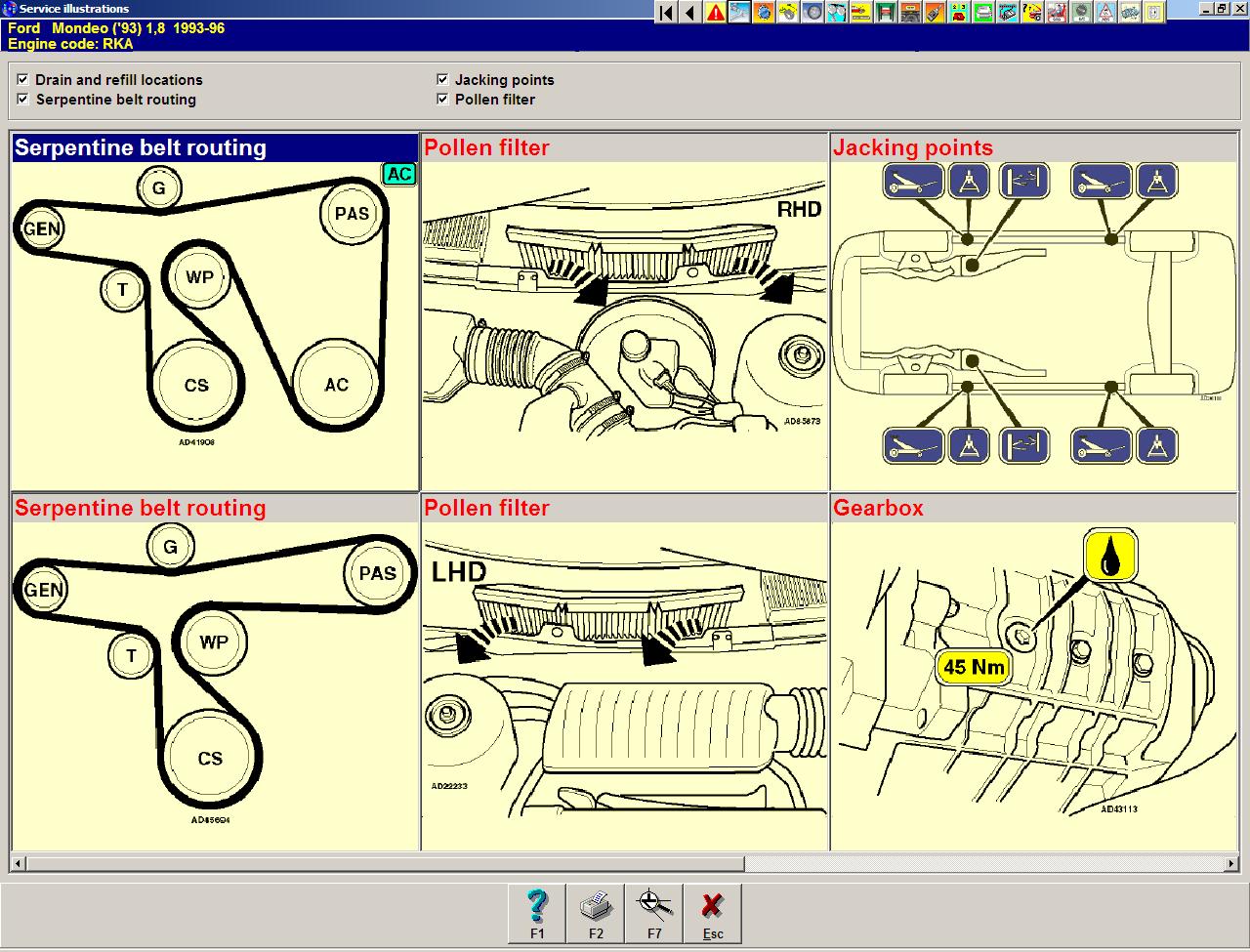The width and height of the screenshot is (1250, 952).
Task: Click the previous (left arrow) toolbar icon
Action: 690,12
